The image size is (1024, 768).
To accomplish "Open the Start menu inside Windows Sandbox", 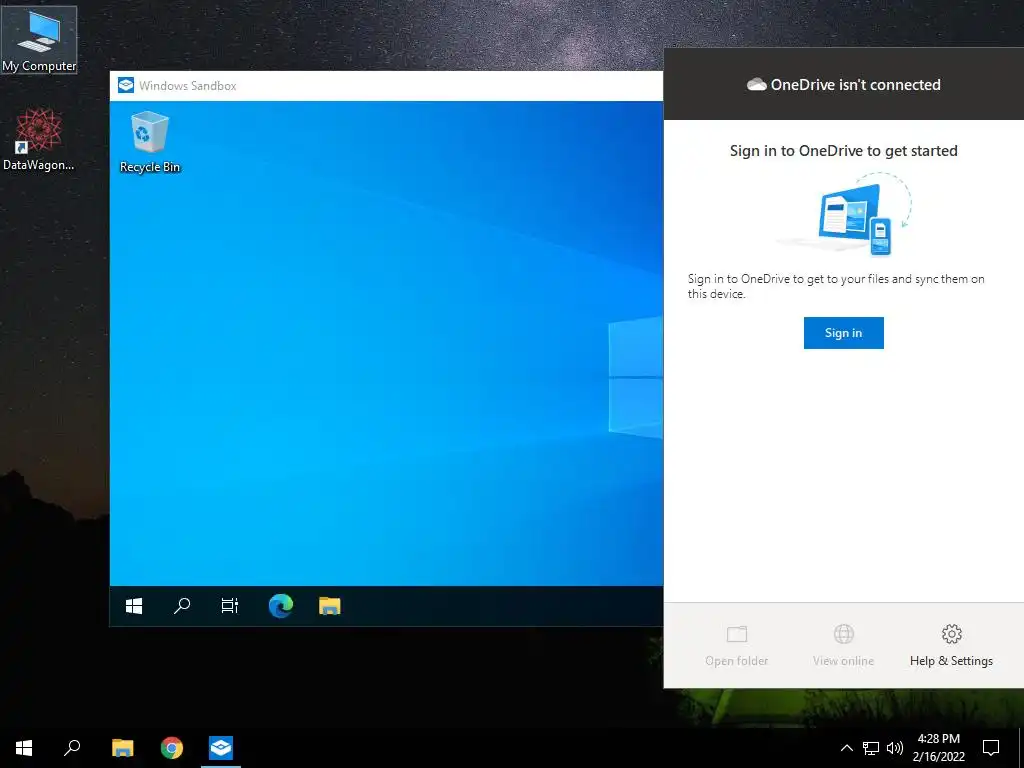I will tap(134, 606).
